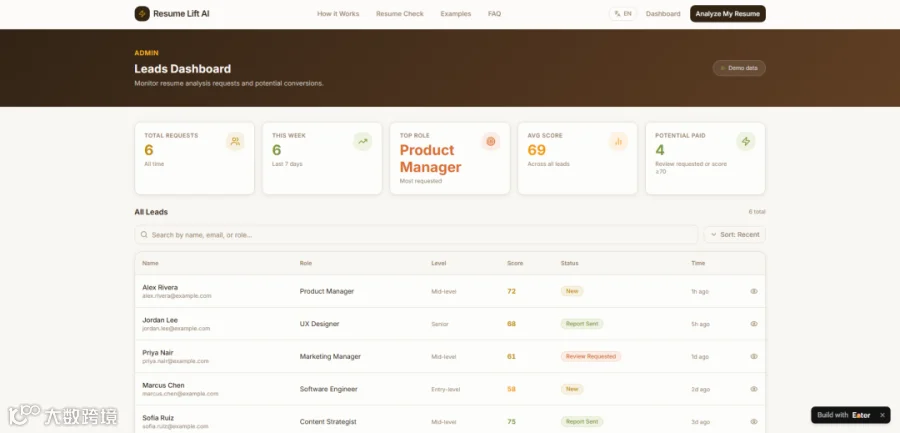Open the Sort: Recent dropdown
Image resolution: width=900 pixels, height=433 pixels.
(735, 234)
